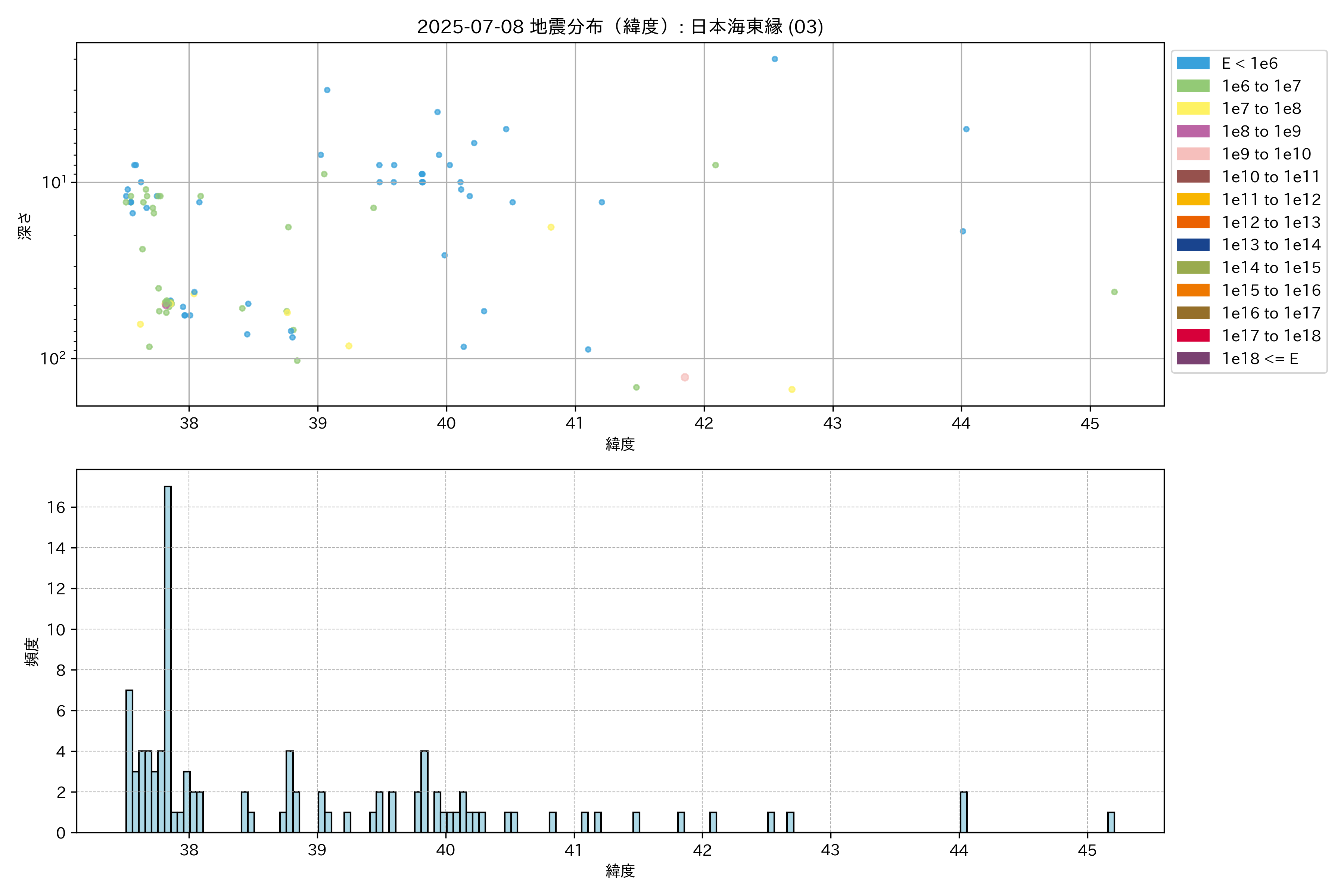Click the topmost blue point near latitude 42.5
The width and height of the screenshot is (1344, 896).
[774, 59]
